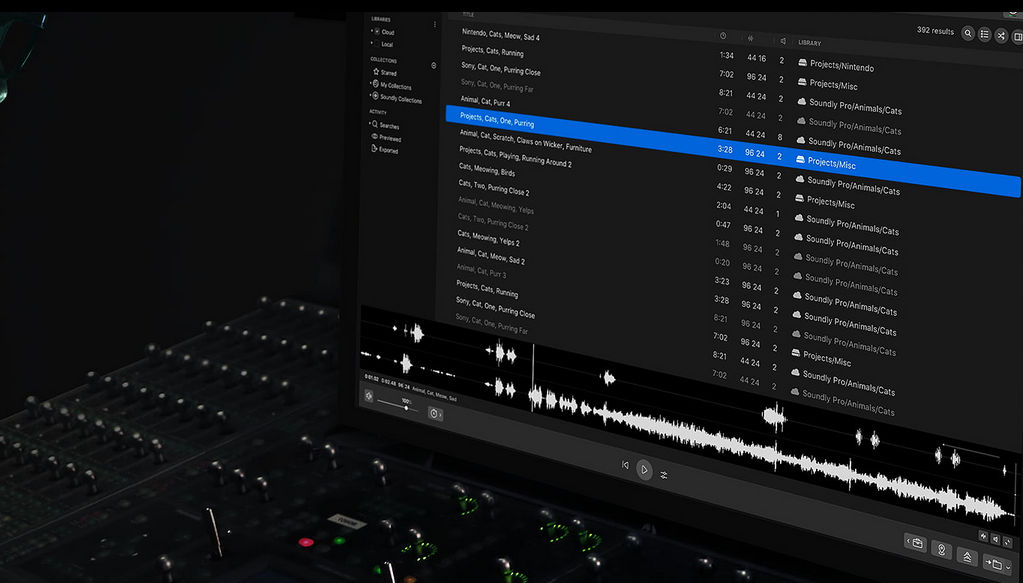Select Animal, Cat, Scratch, Claws on Wicker row
Viewport: 1023px width, 583px height.
pyautogui.click(x=525, y=140)
